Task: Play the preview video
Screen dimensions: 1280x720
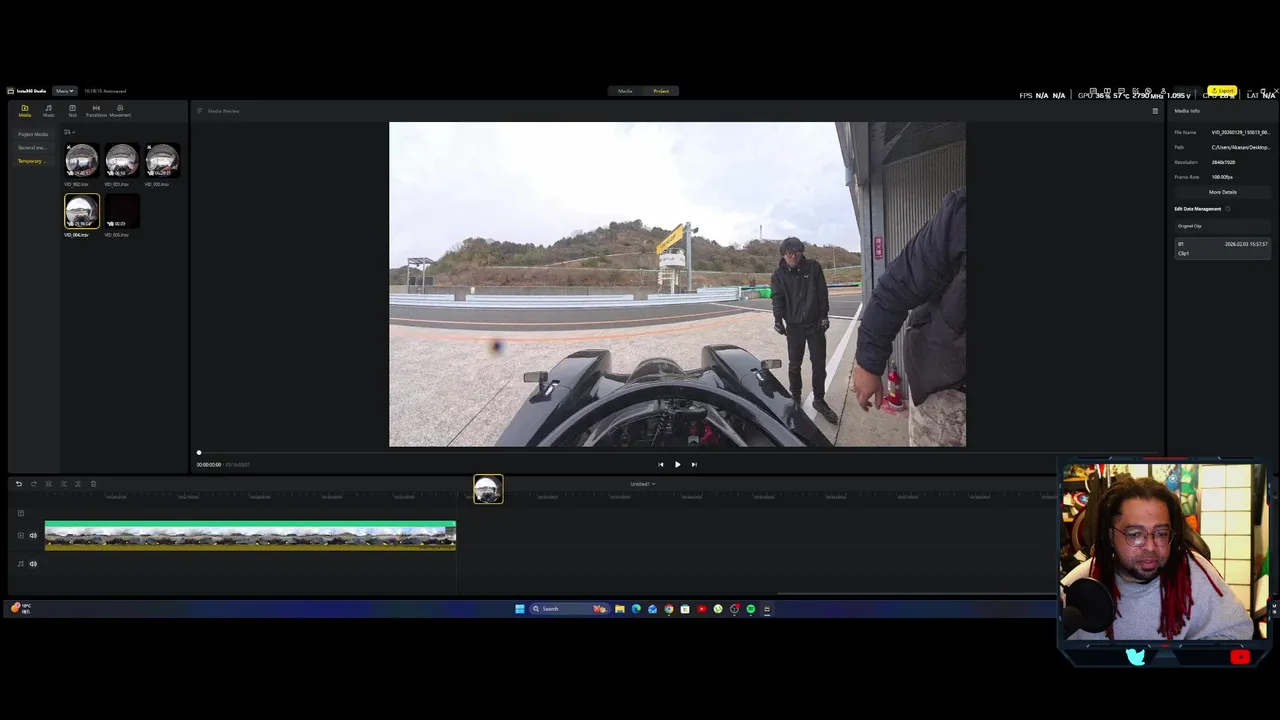Action: click(x=677, y=464)
